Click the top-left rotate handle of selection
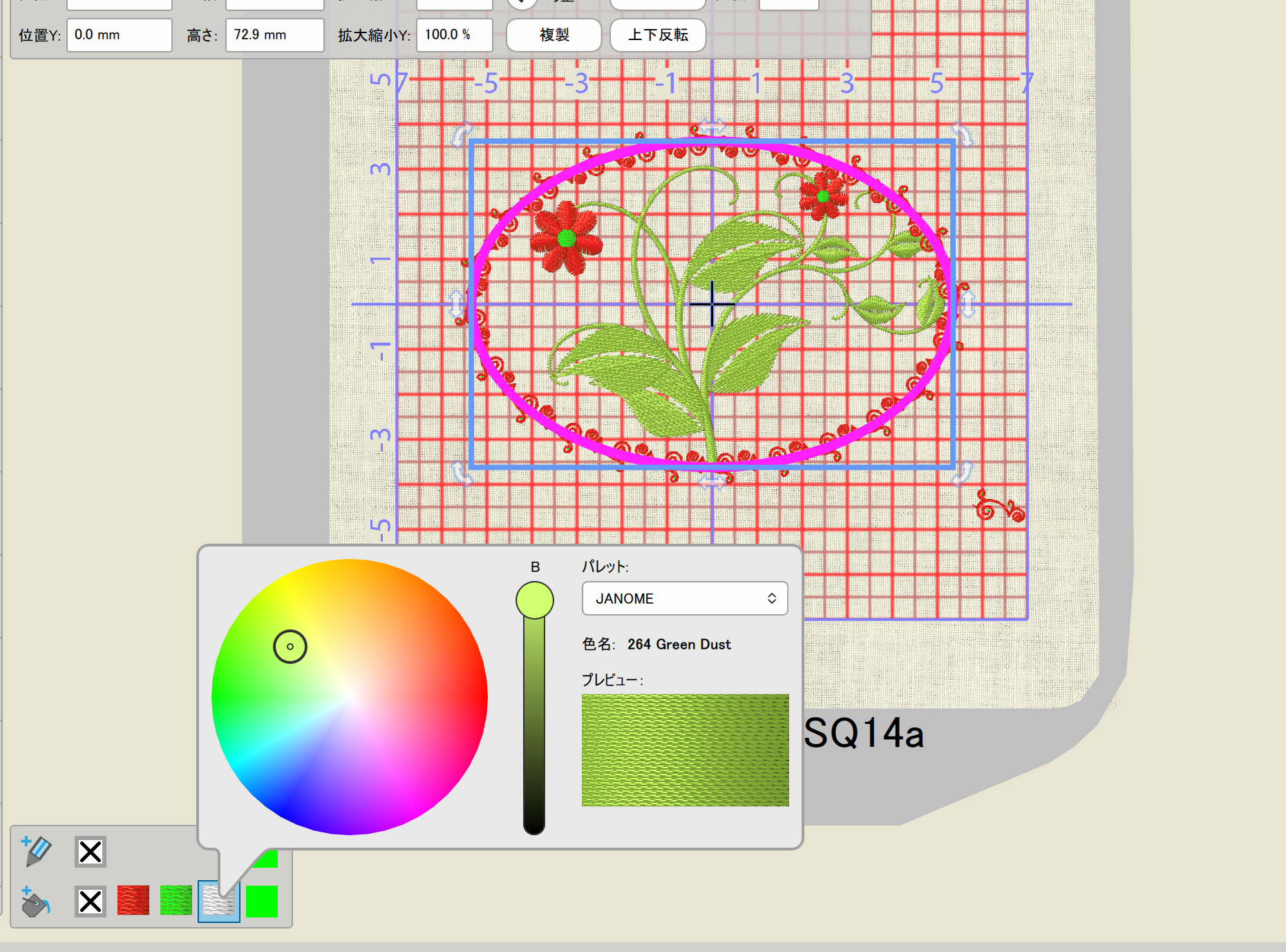 (462, 134)
